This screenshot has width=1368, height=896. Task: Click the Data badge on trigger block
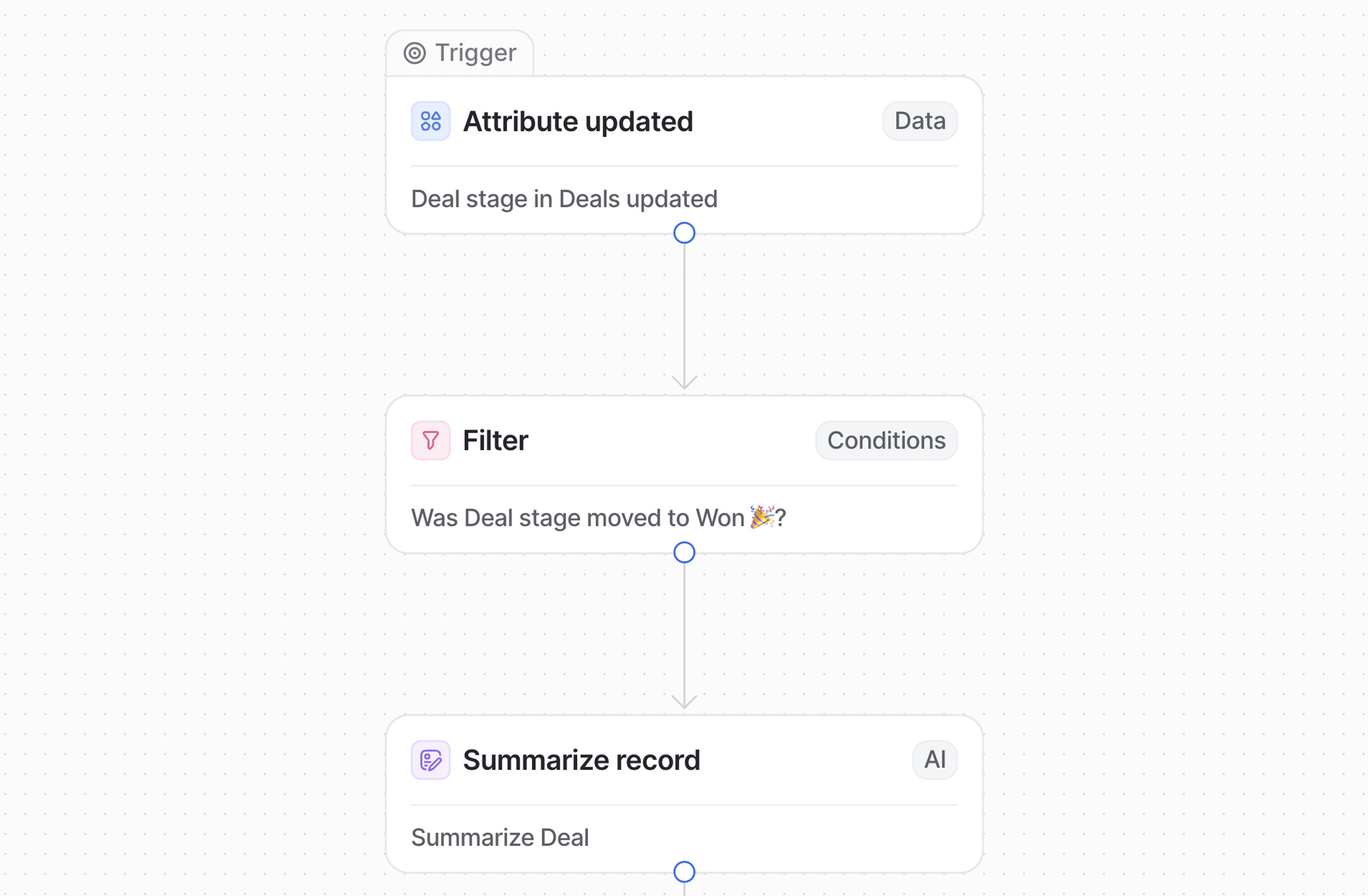pos(920,121)
